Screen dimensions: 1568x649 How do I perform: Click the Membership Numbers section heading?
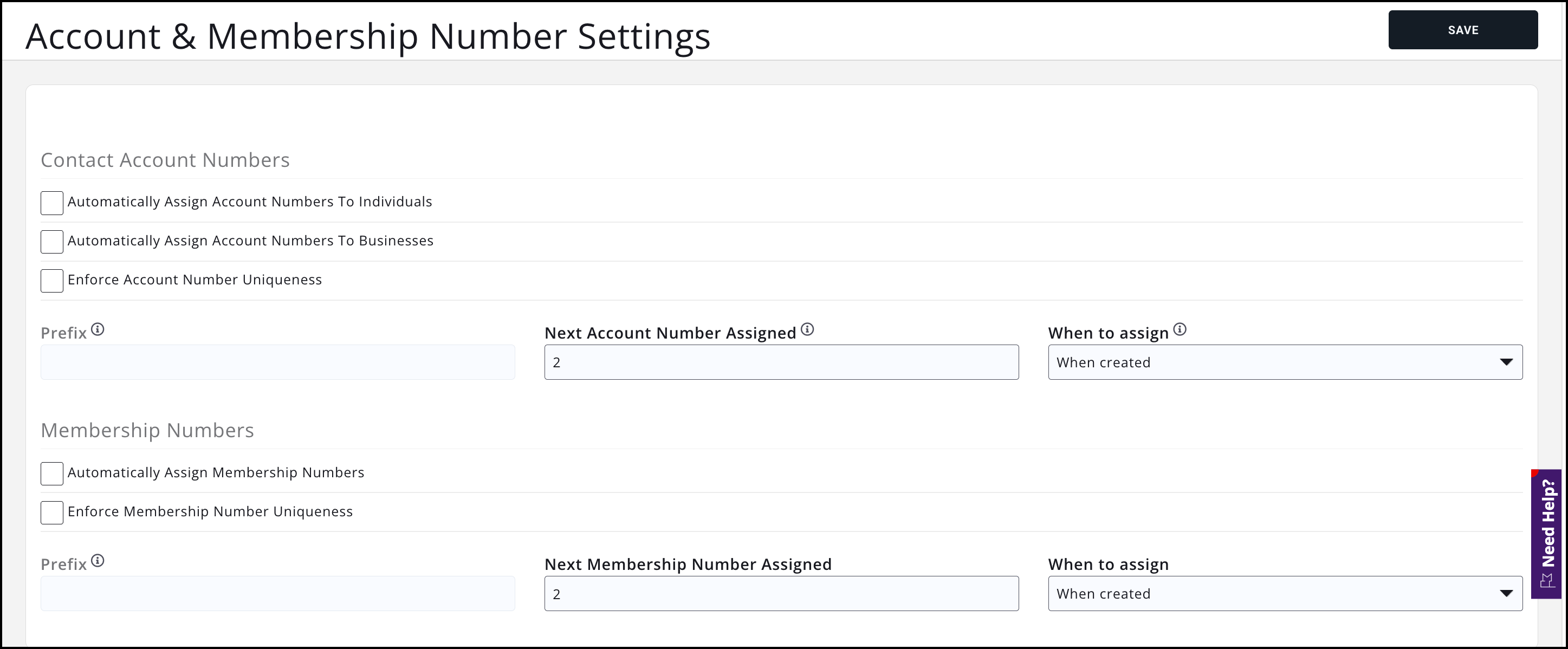(147, 430)
